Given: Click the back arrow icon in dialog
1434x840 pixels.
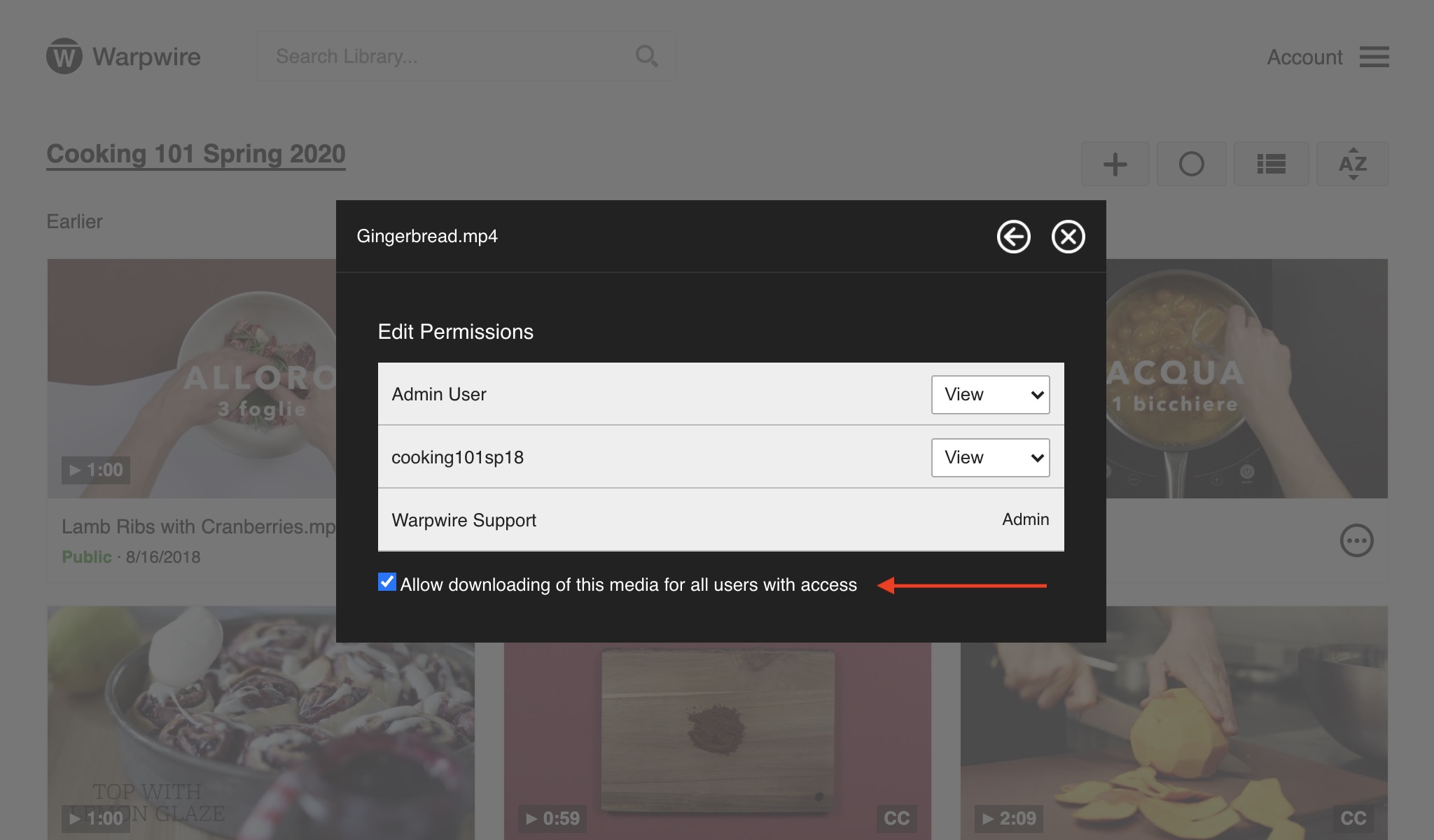Looking at the screenshot, I should tap(1014, 236).
